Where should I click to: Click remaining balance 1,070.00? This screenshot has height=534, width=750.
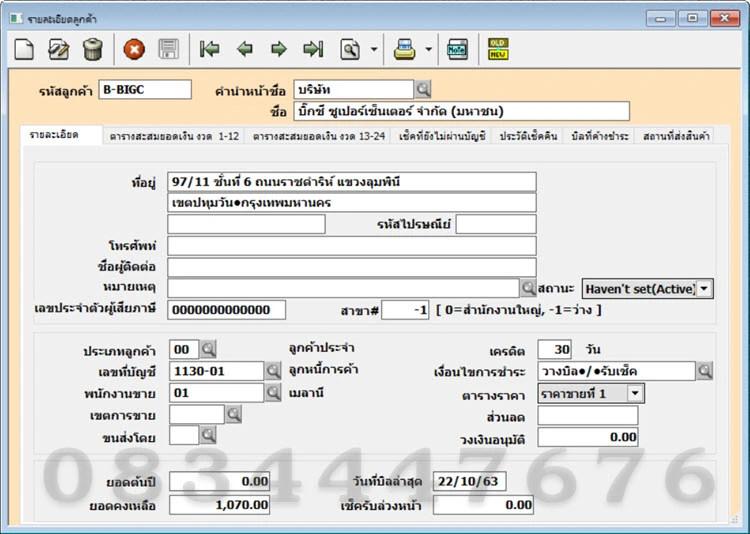(220, 505)
